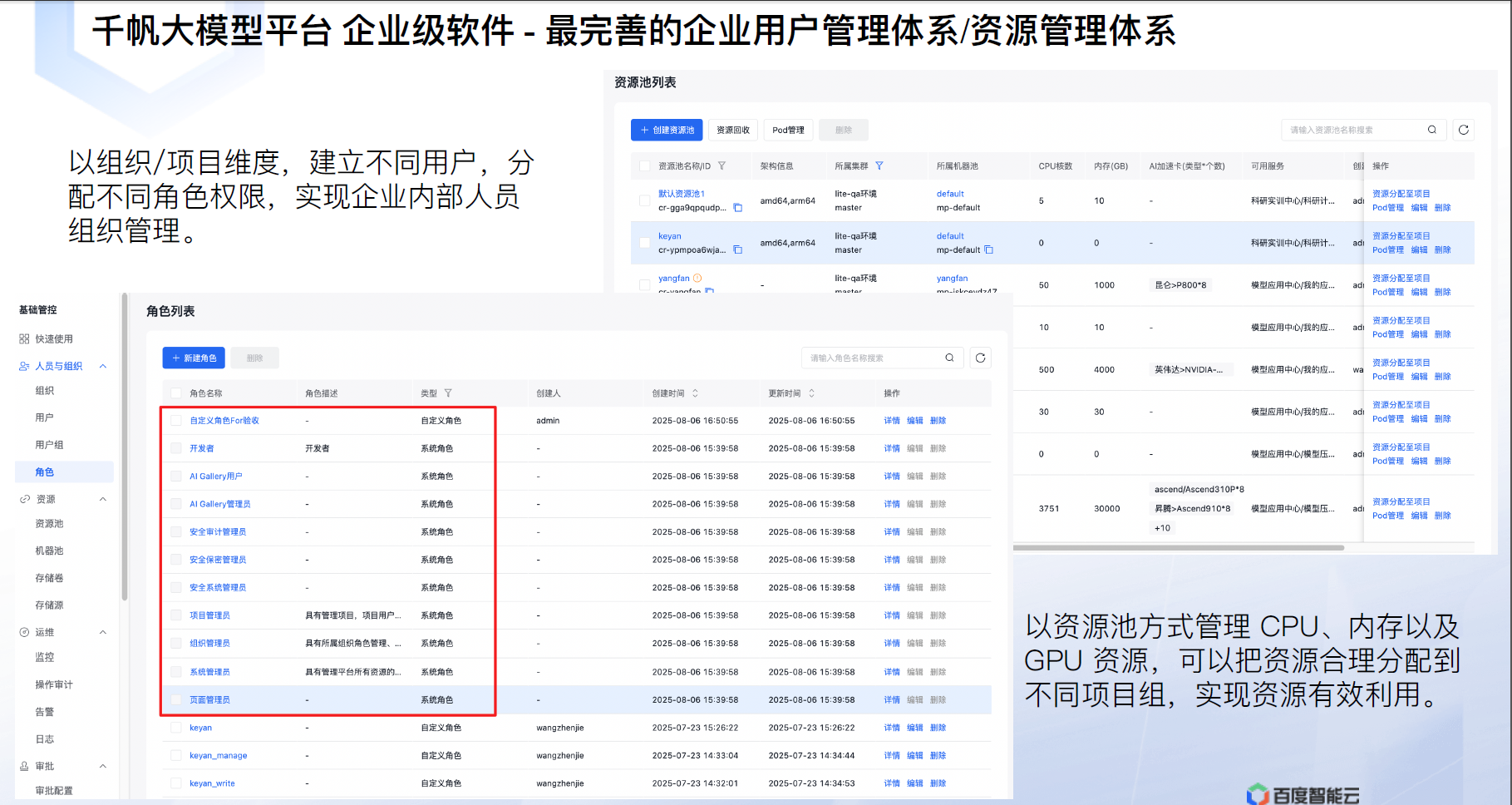Sort roles by 创建时间 column arrows
The height and width of the screenshot is (805, 1512).
696,393
